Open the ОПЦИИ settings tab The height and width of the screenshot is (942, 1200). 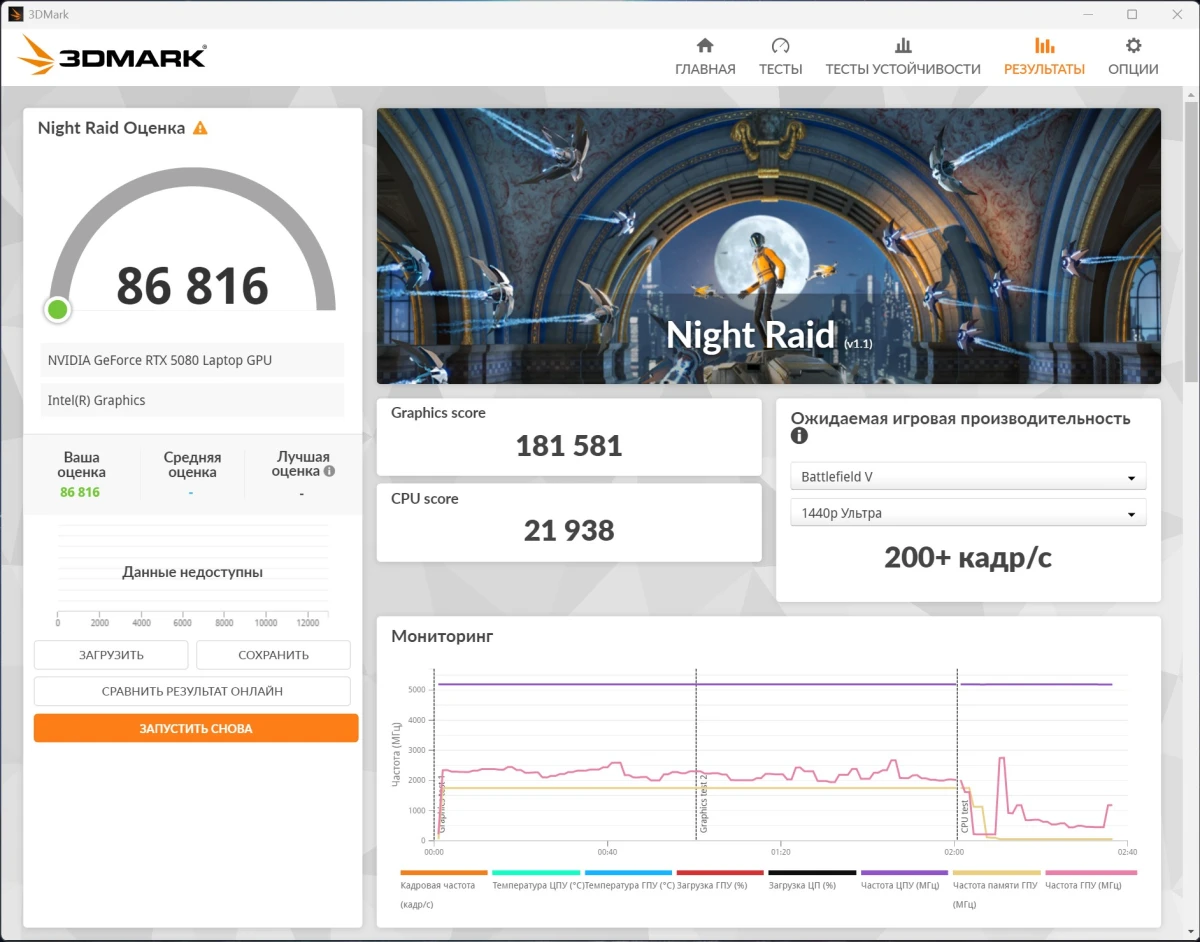[1133, 57]
